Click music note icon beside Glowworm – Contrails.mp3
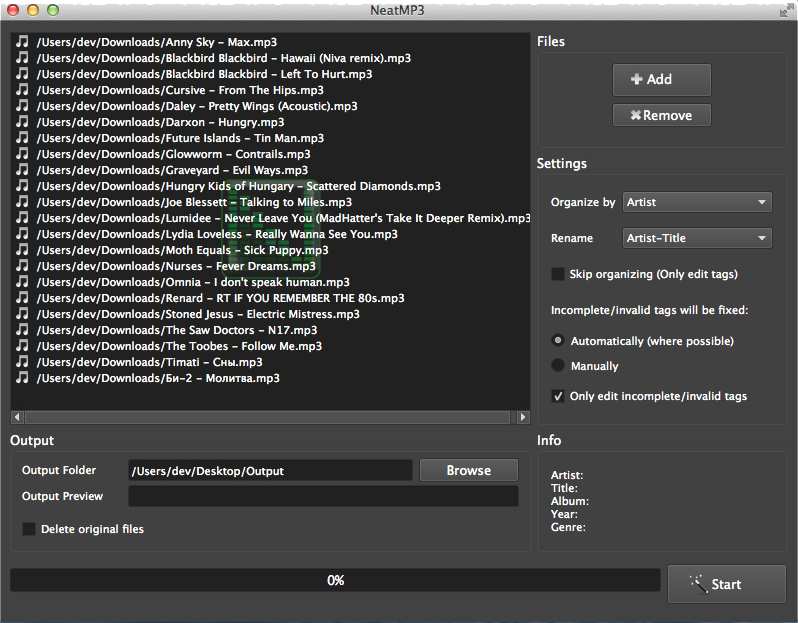798x623 pixels. 22,154
